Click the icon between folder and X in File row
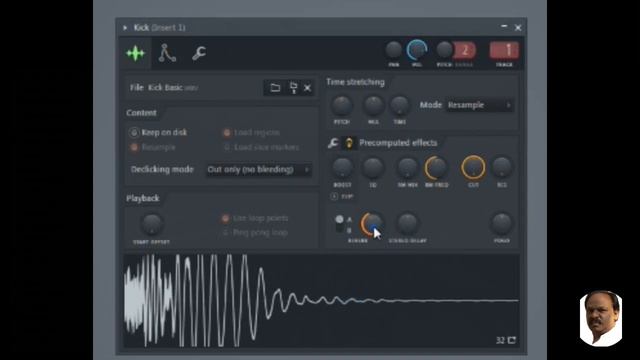Screen dimensions: 640x360 click(x=293, y=87)
